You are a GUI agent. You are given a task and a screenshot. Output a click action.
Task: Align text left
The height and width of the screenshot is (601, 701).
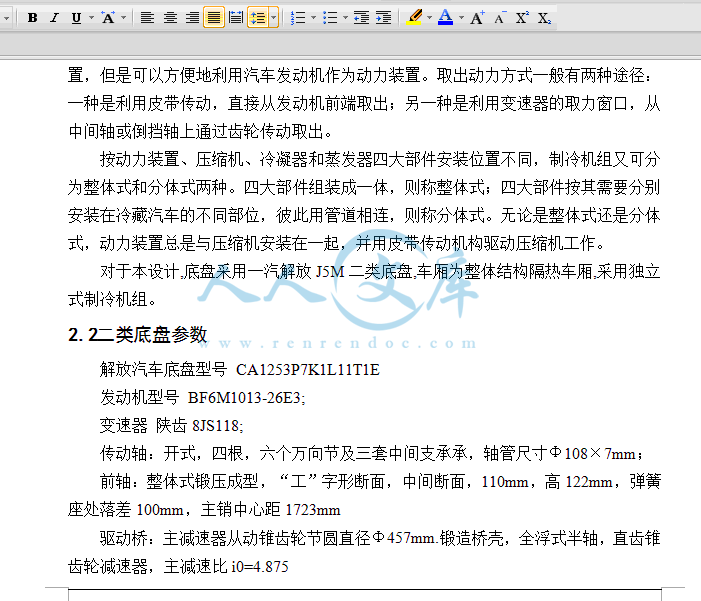click(x=147, y=18)
